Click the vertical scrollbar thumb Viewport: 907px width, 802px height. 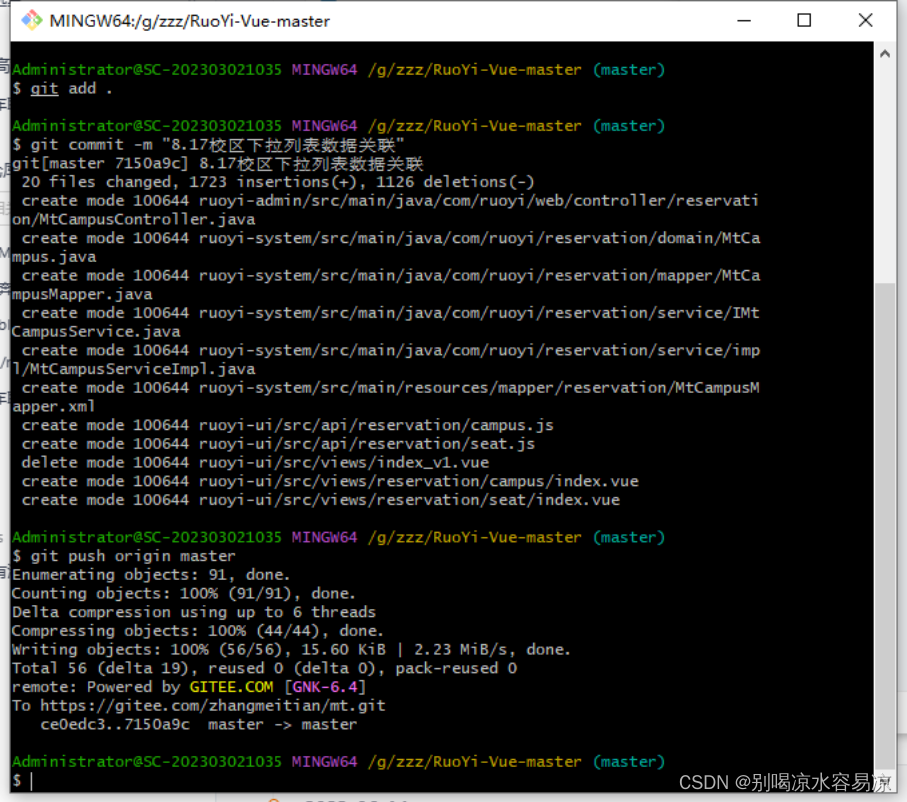(x=885, y=525)
